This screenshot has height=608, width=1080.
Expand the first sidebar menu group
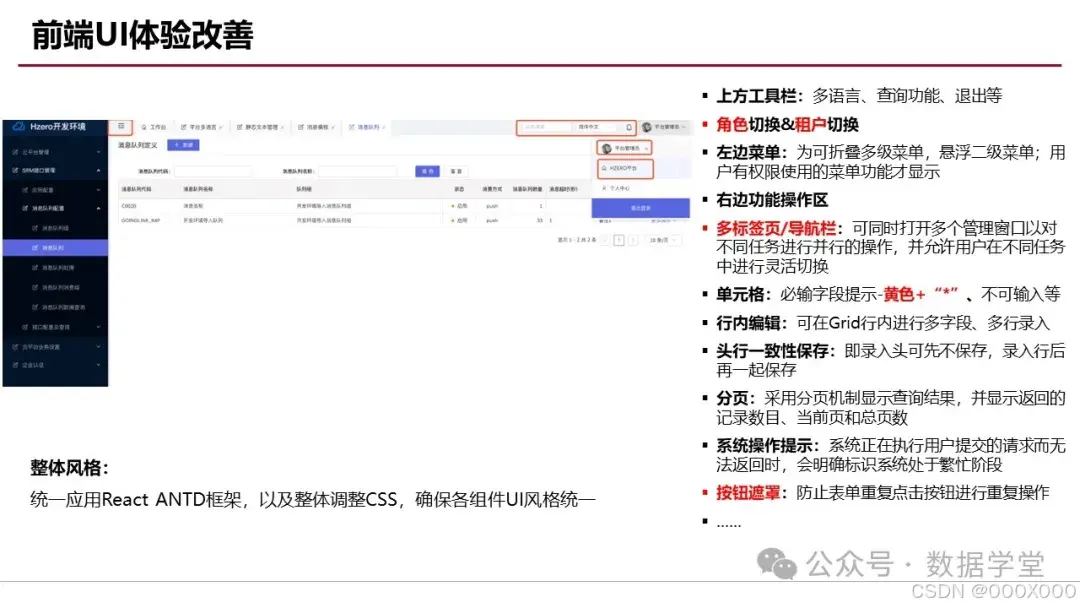point(55,152)
